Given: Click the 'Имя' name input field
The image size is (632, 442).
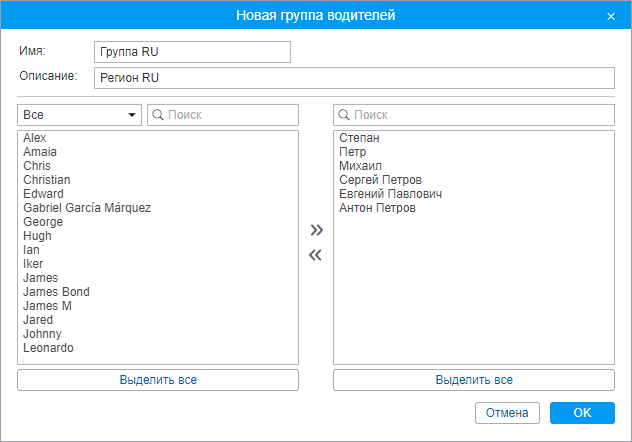Looking at the screenshot, I should [191, 52].
